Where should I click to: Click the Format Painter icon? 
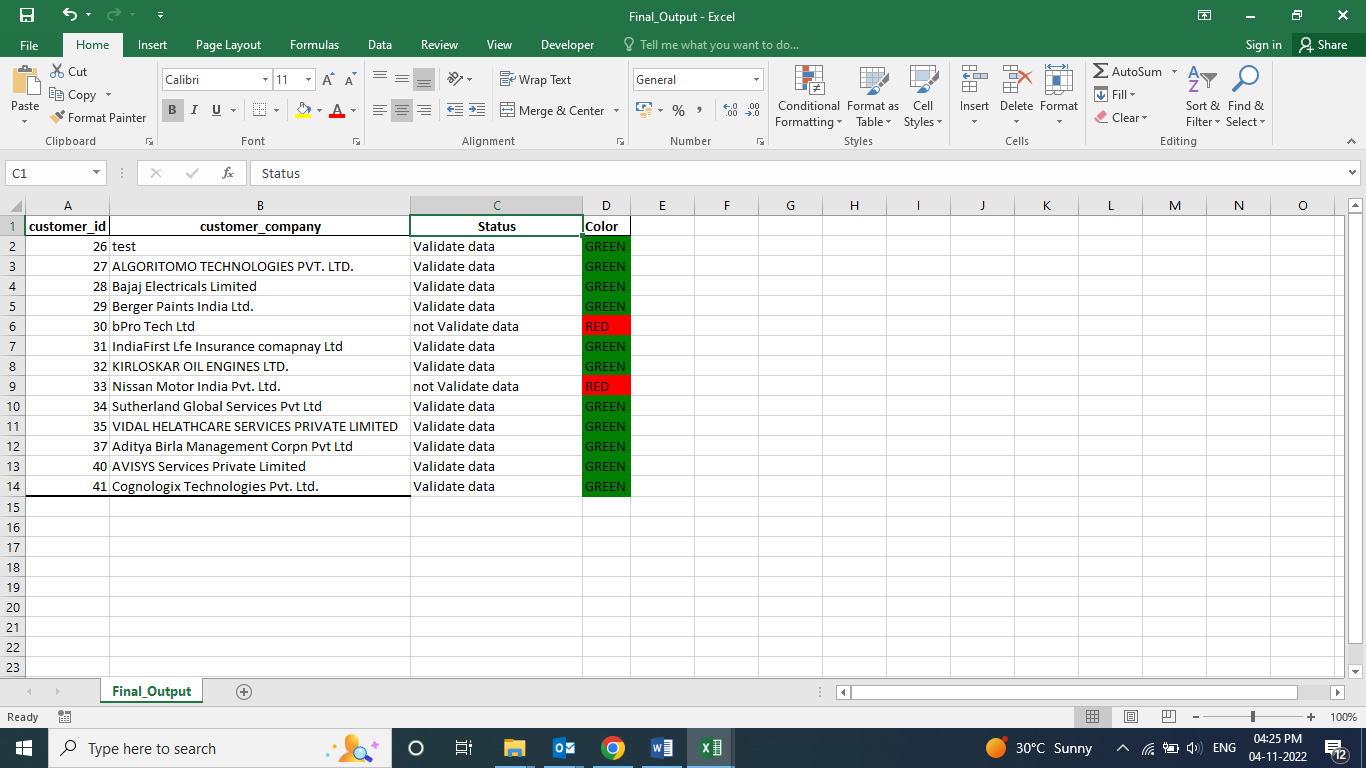pyautogui.click(x=58, y=118)
